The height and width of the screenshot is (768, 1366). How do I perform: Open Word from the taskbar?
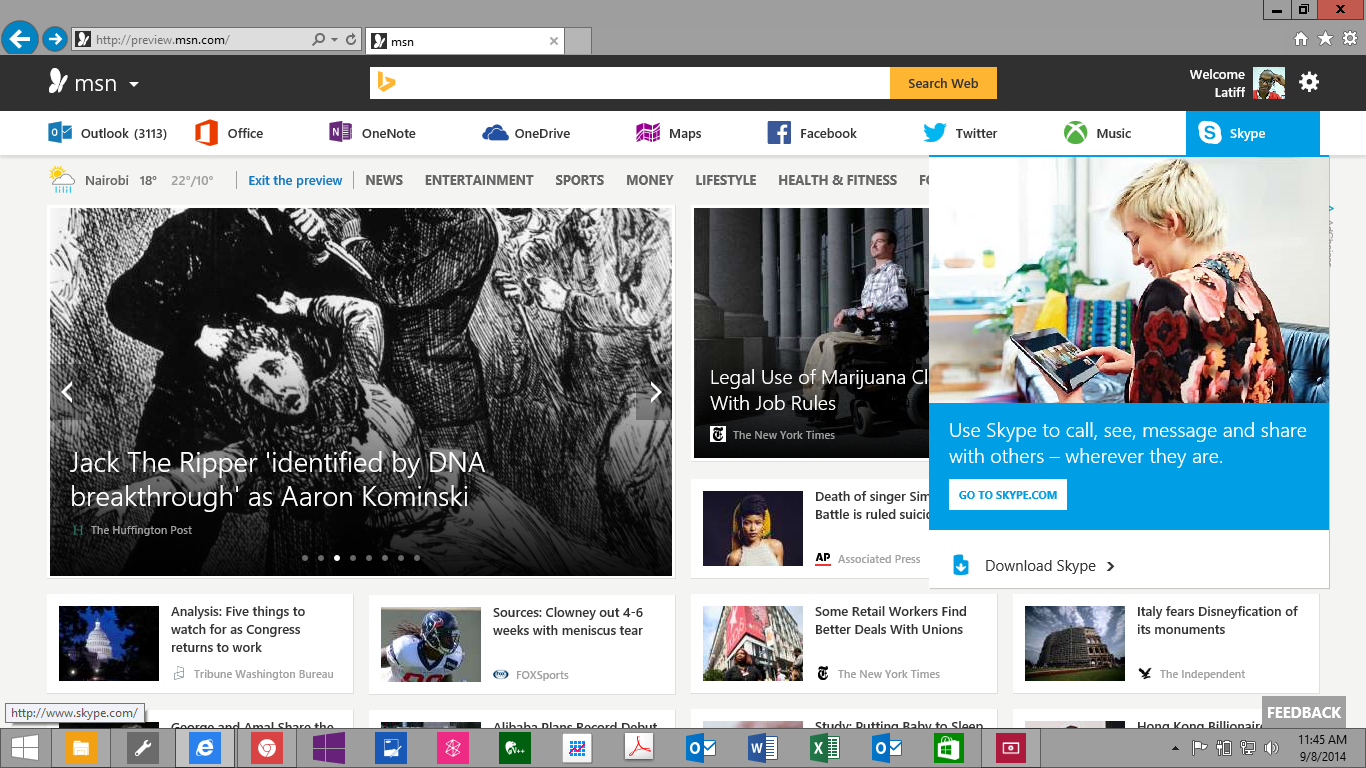click(x=763, y=748)
